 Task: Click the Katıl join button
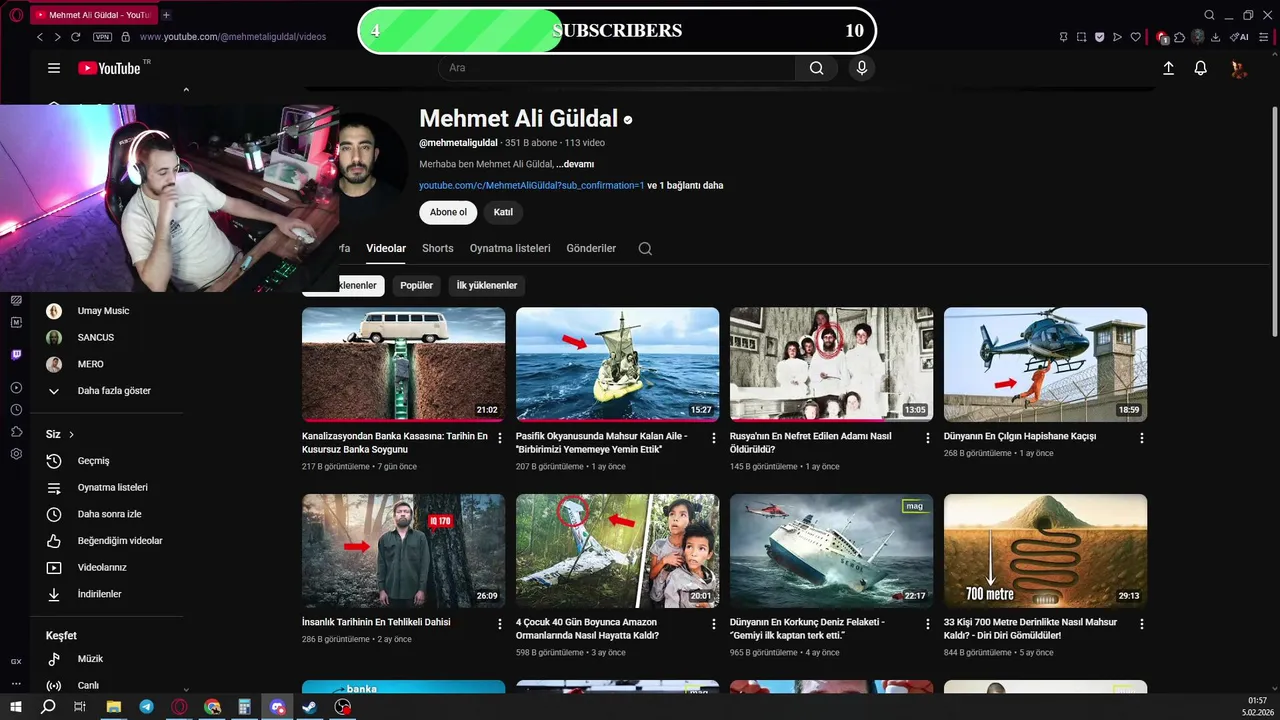pos(503,212)
